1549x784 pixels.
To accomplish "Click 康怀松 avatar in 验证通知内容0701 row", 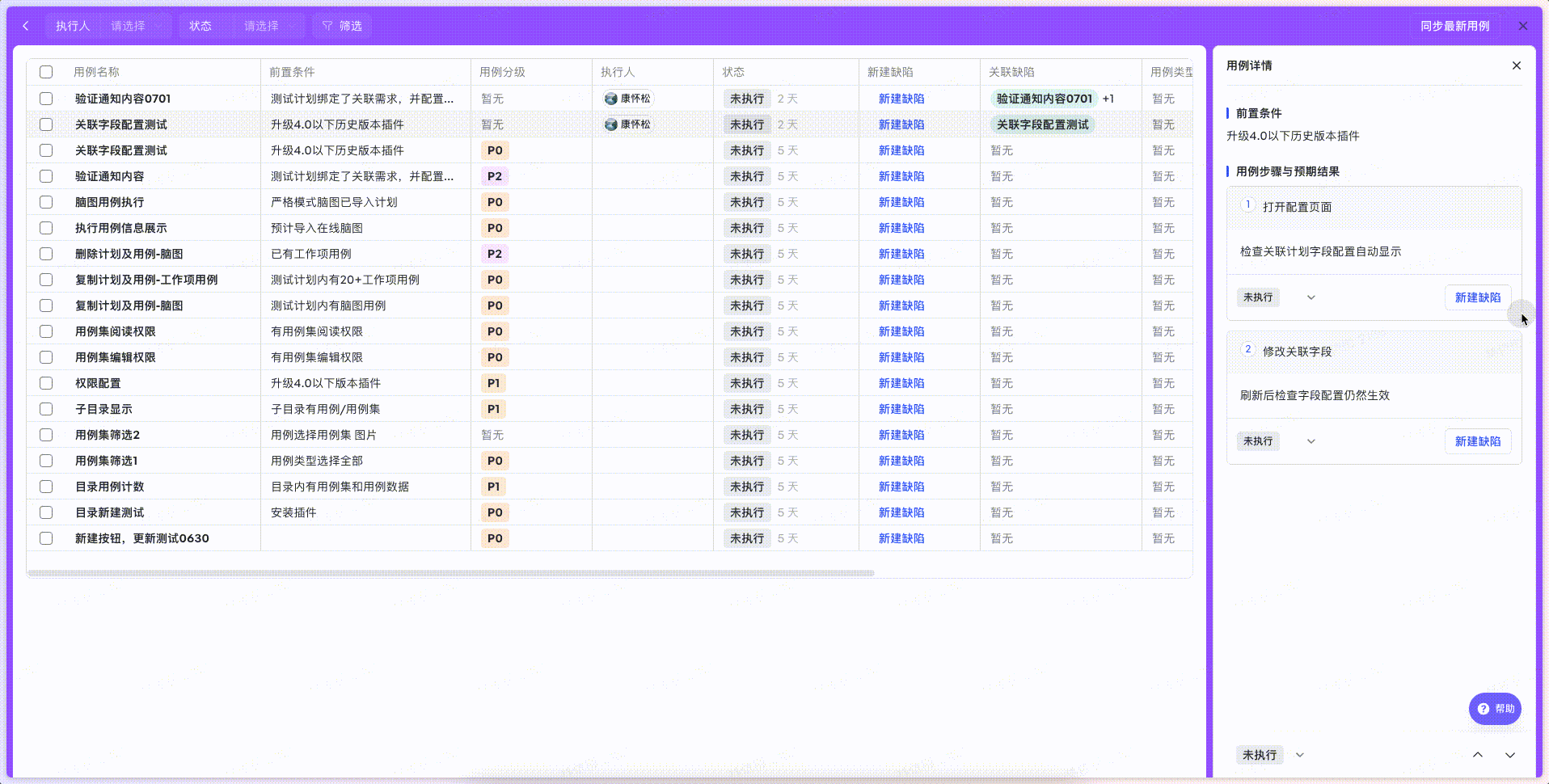I will point(628,99).
